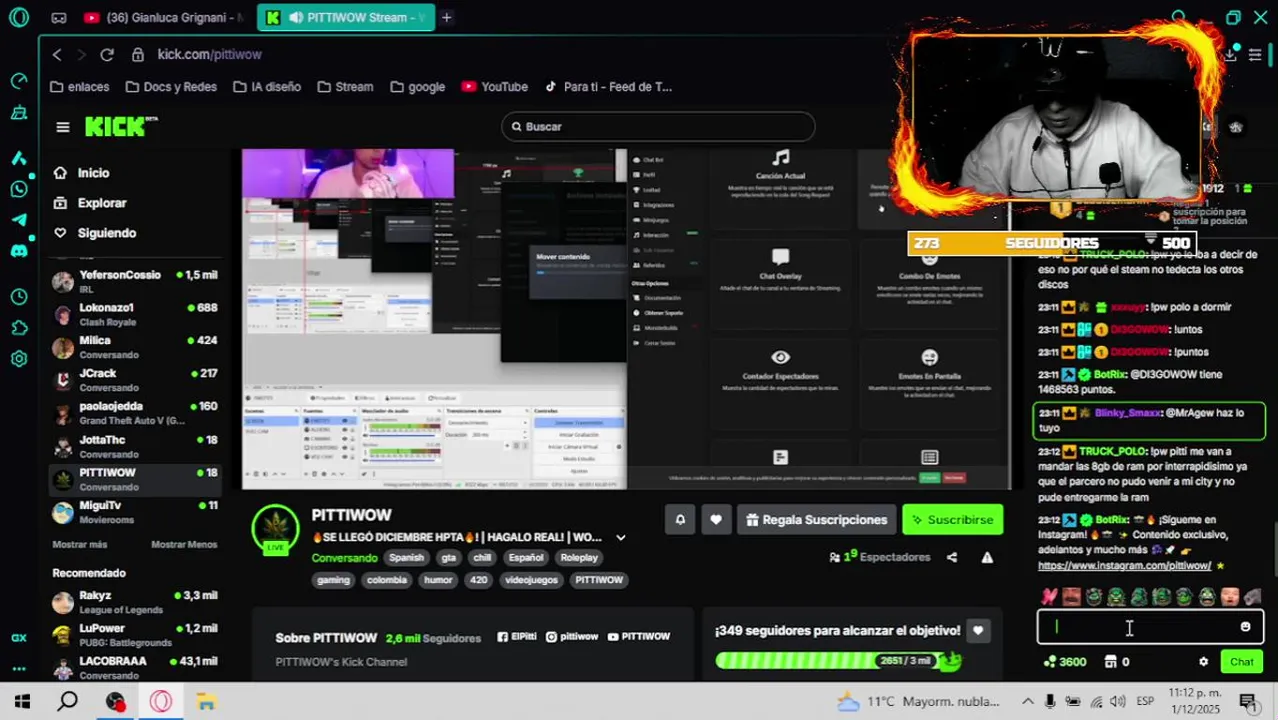This screenshot has height=720, width=1278.
Task: Select the gta stream tag
Action: pos(449,558)
